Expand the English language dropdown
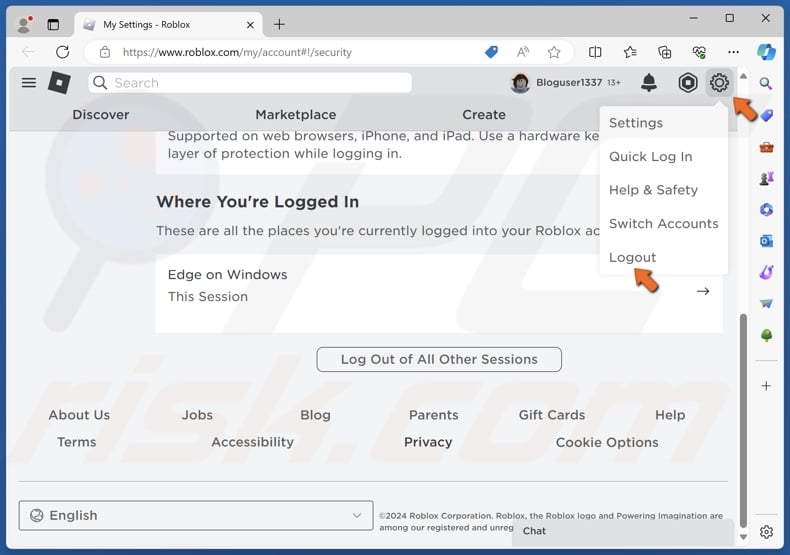The image size is (790, 555). click(196, 515)
